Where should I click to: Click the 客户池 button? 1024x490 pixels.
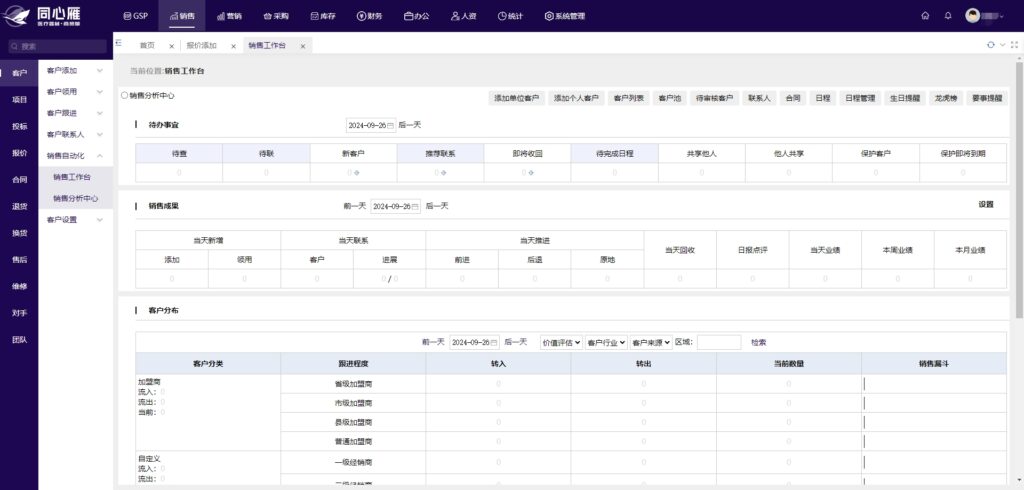coord(669,98)
